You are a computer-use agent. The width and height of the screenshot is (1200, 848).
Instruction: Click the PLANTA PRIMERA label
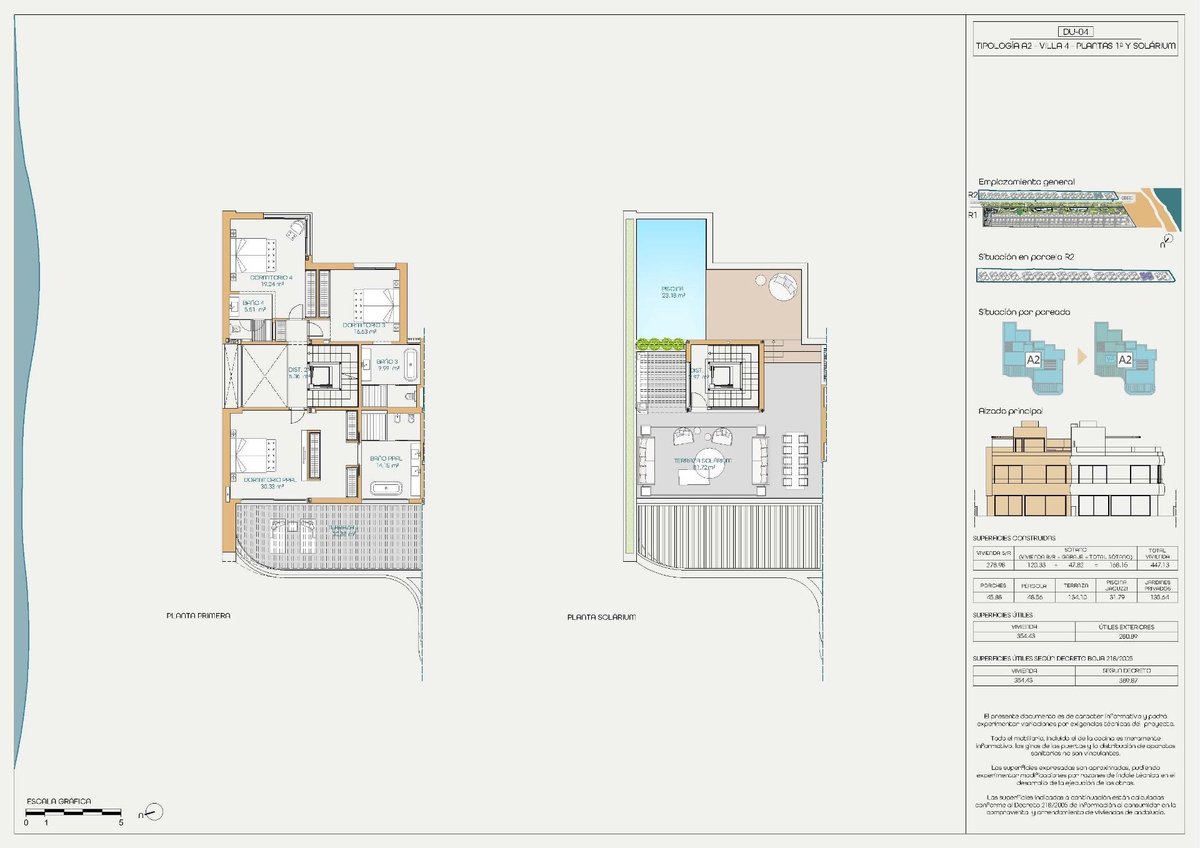coord(198,616)
